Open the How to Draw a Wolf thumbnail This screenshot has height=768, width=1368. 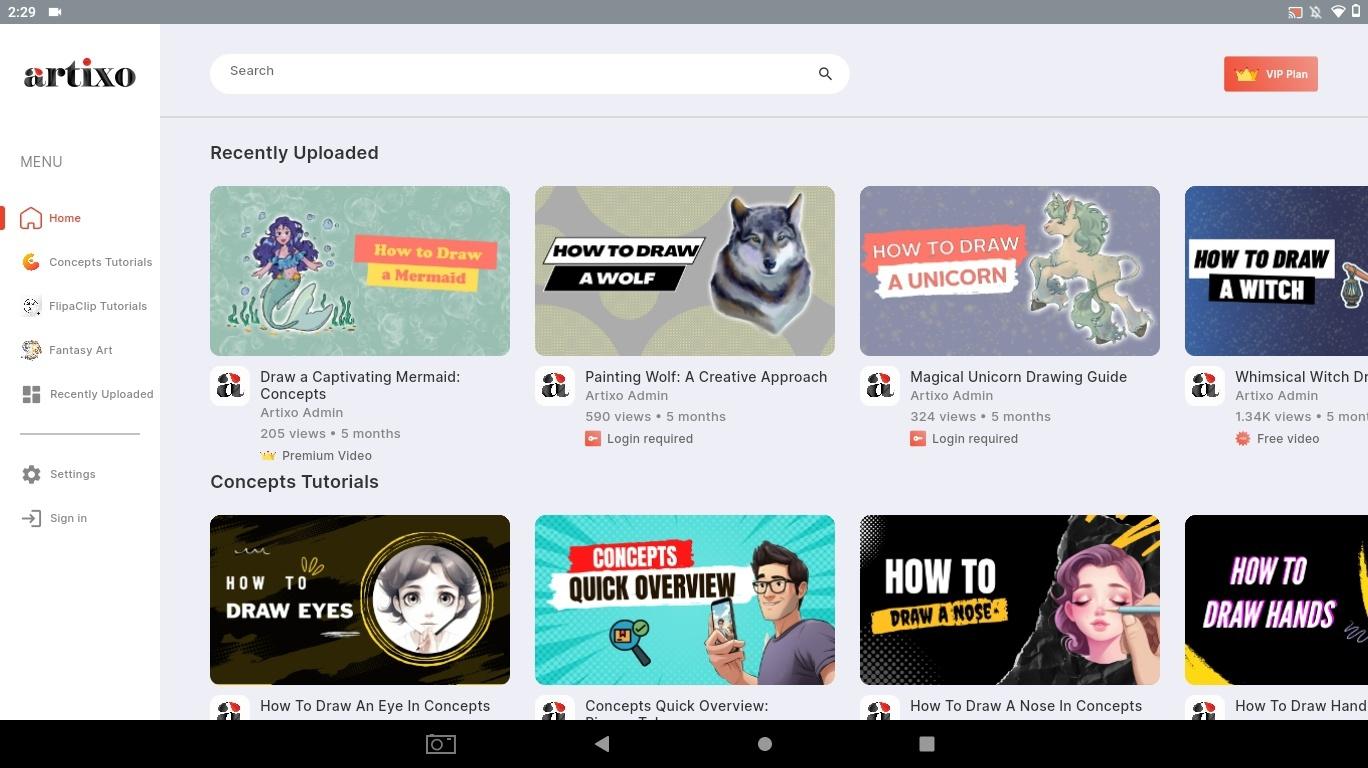click(x=685, y=271)
